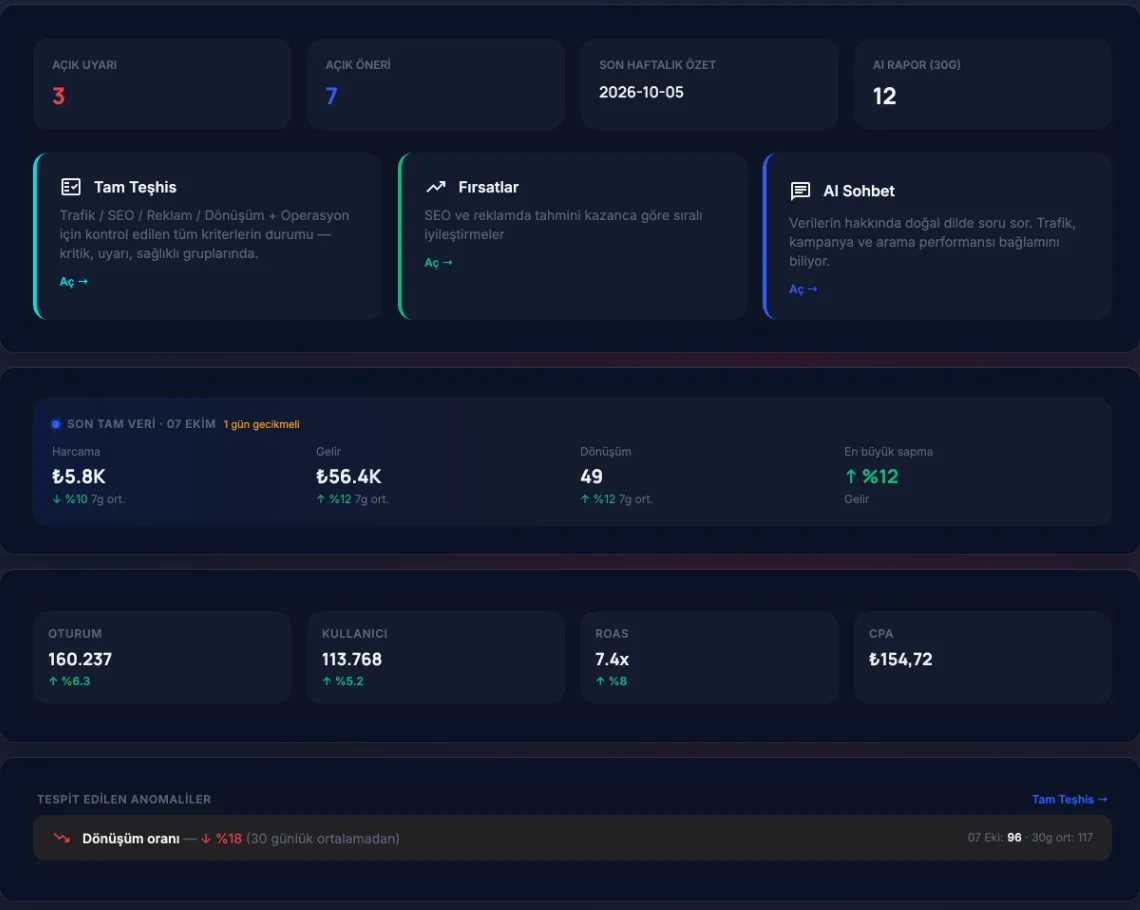Screen dimensions: 1140x910
Task: Click the red %18 drop in the anomaly row
Action: (x=221, y=839)
